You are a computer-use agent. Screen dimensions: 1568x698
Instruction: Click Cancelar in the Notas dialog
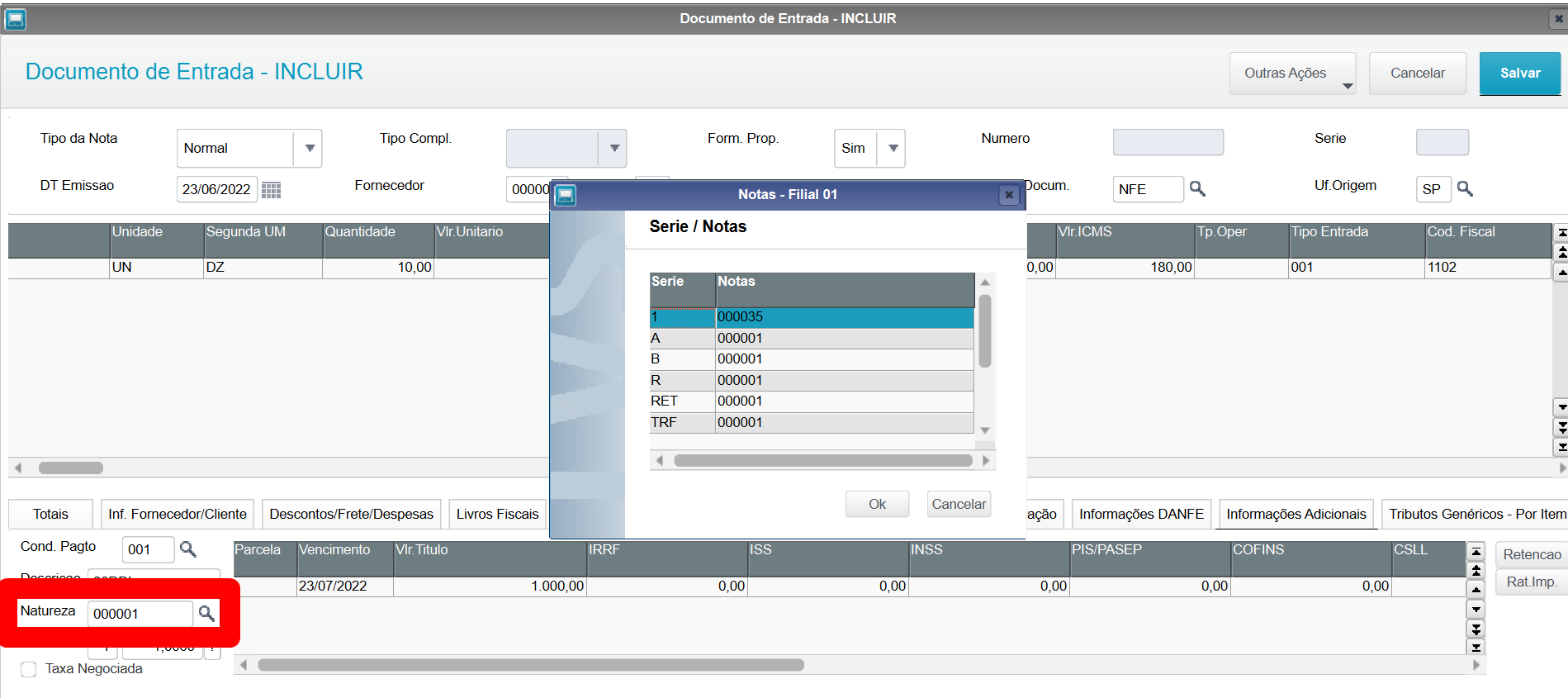pyautogui.click(x=959, y=504)
